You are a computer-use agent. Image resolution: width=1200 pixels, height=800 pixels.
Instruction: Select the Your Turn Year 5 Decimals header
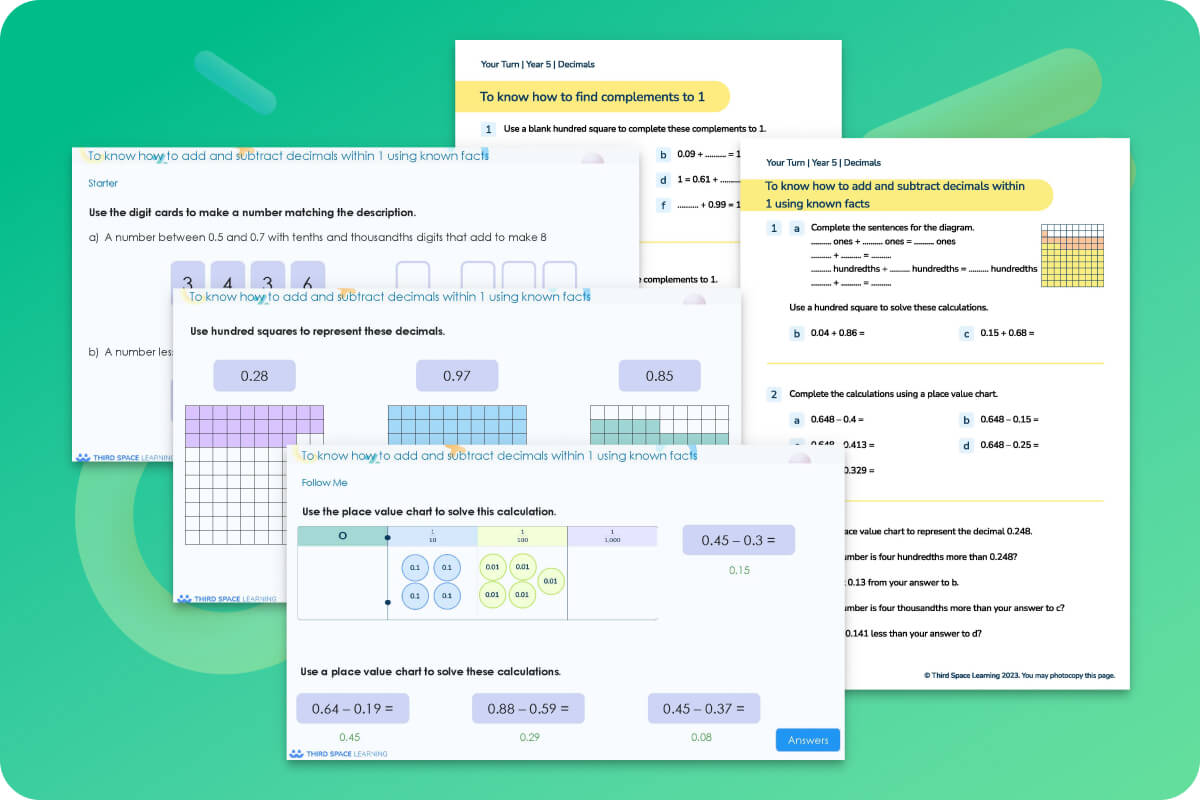(822, 162)
